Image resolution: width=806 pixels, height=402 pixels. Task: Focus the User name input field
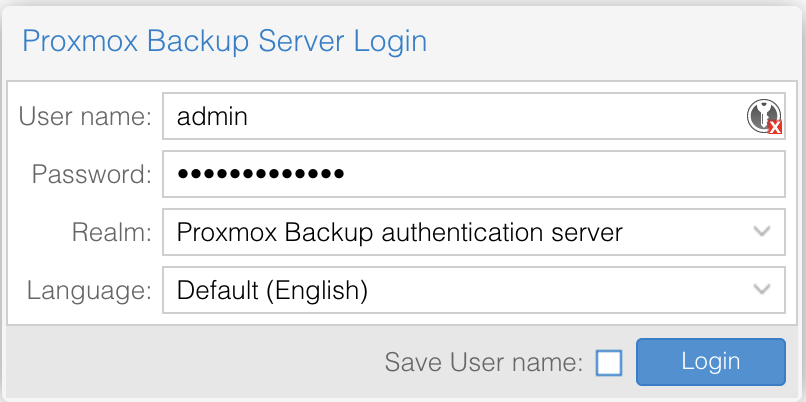[474, 116]
